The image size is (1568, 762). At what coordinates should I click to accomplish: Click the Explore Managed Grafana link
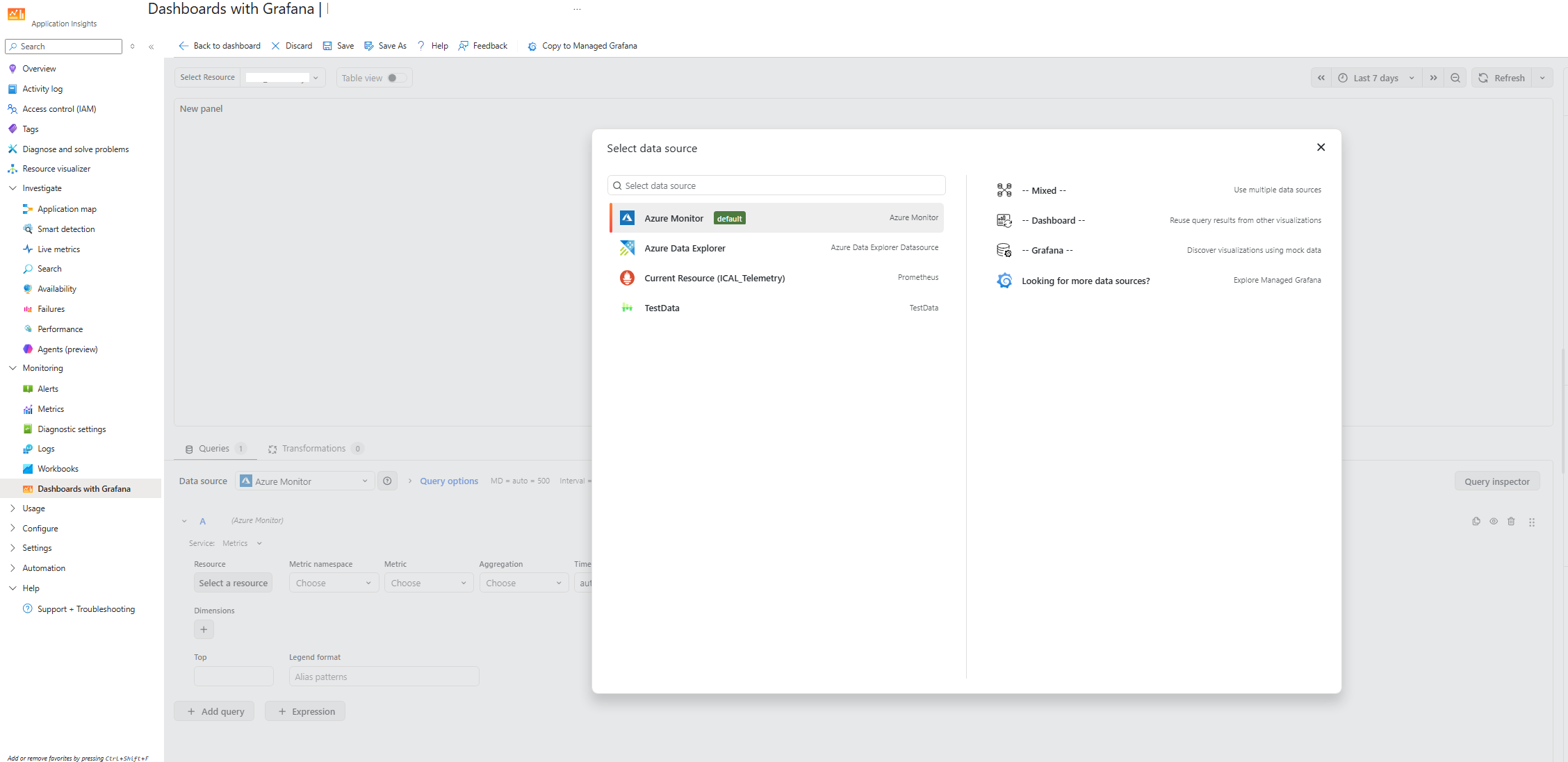point(1277,280)
